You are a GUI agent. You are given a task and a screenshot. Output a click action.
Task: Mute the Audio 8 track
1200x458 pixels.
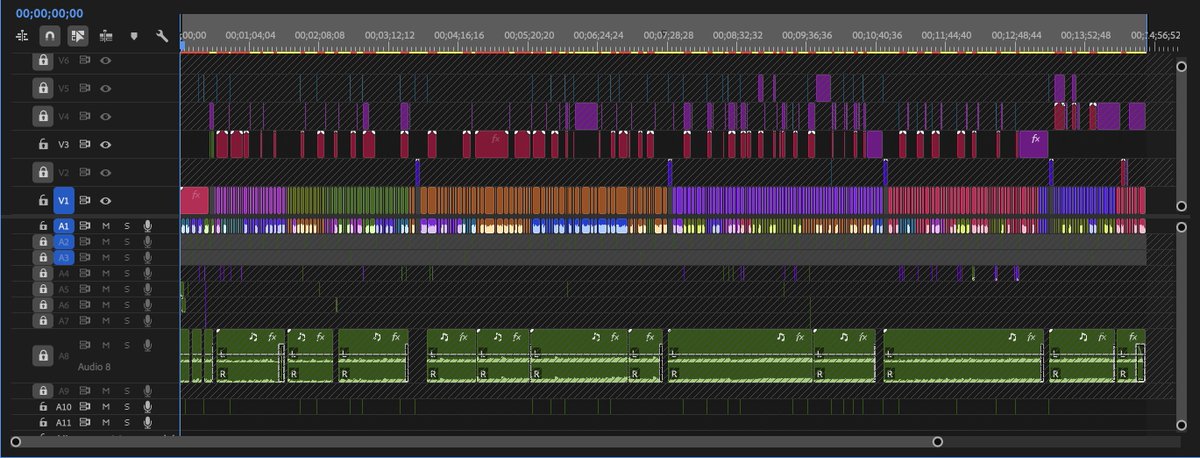coord(106,345)
